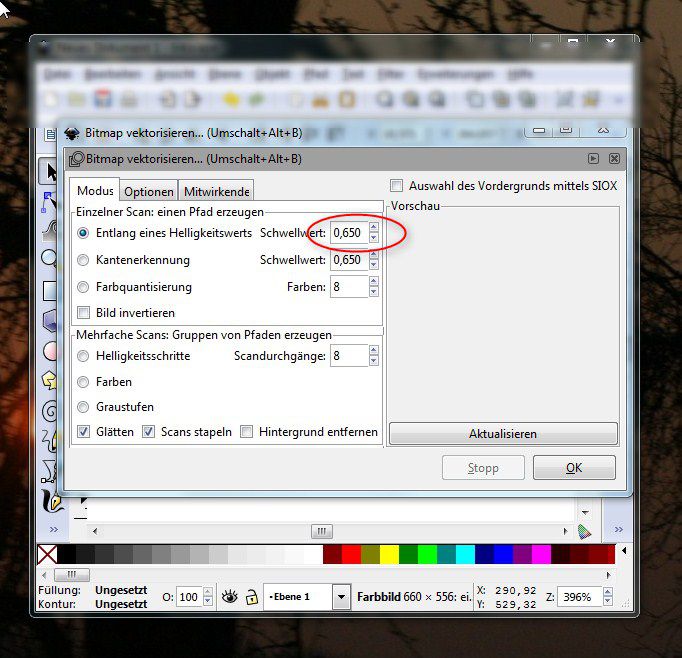Open the Ebene 1 layer dropdown
This screenshot has height=658, width=682.
coord(342,597)
